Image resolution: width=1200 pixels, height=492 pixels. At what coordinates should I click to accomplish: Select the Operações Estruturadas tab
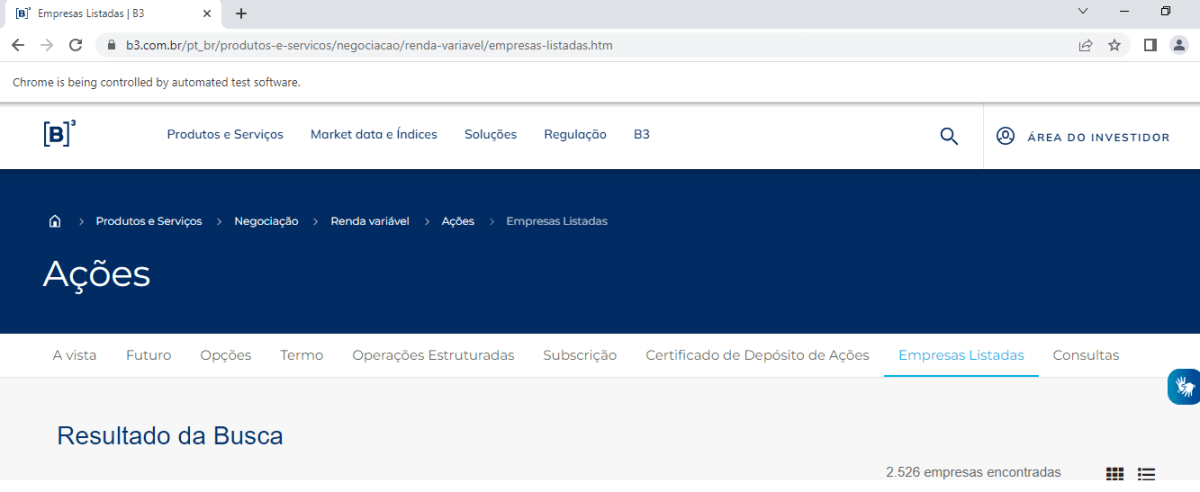pyautogui.click(x=433, y=355)
